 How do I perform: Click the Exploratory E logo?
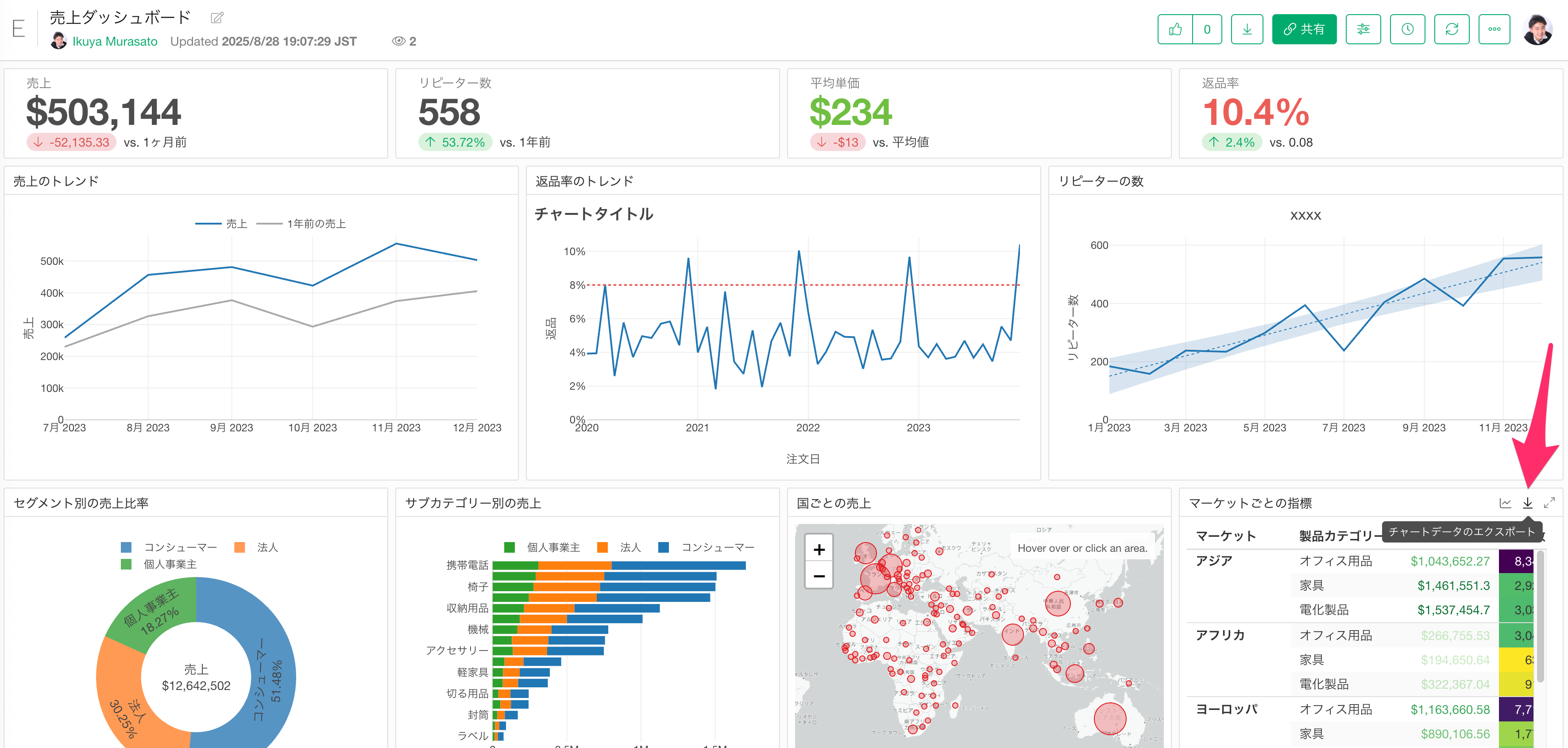[19, 29]
